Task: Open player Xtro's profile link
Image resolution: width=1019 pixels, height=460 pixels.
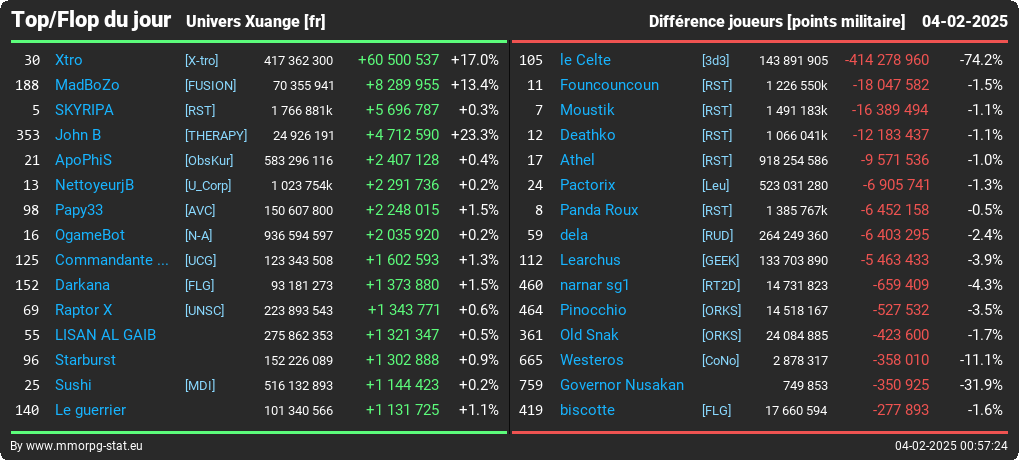Action: (x=69, y=60)
